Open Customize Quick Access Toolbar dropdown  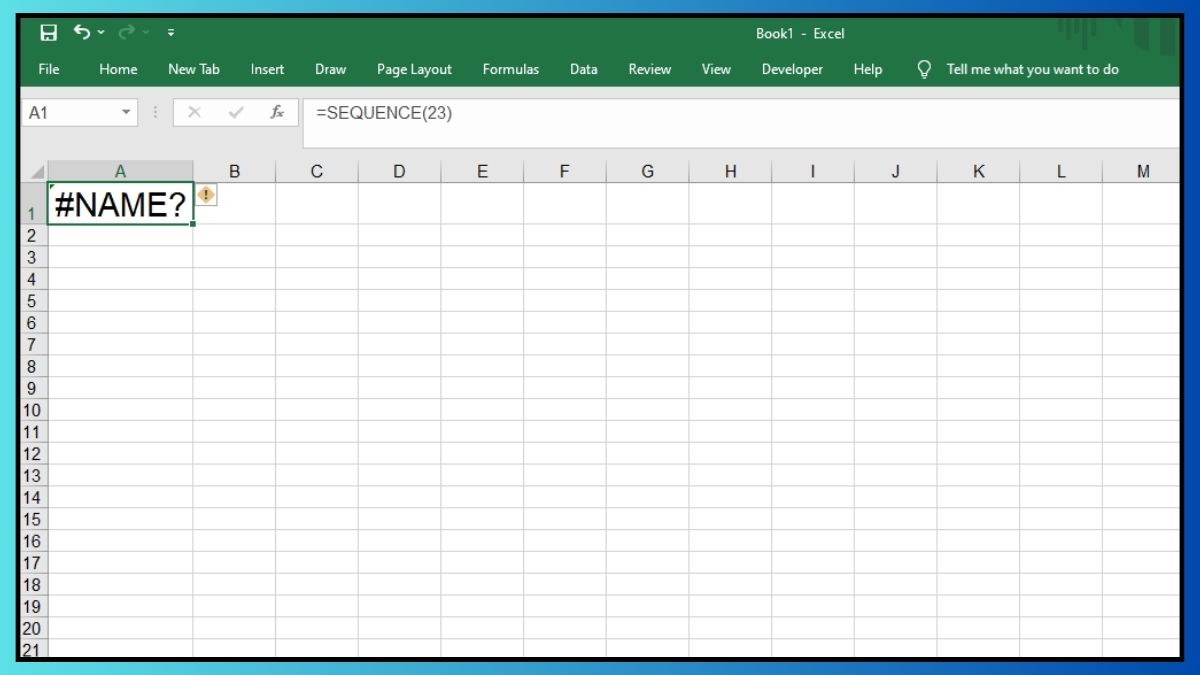click(x=171, y=33)
